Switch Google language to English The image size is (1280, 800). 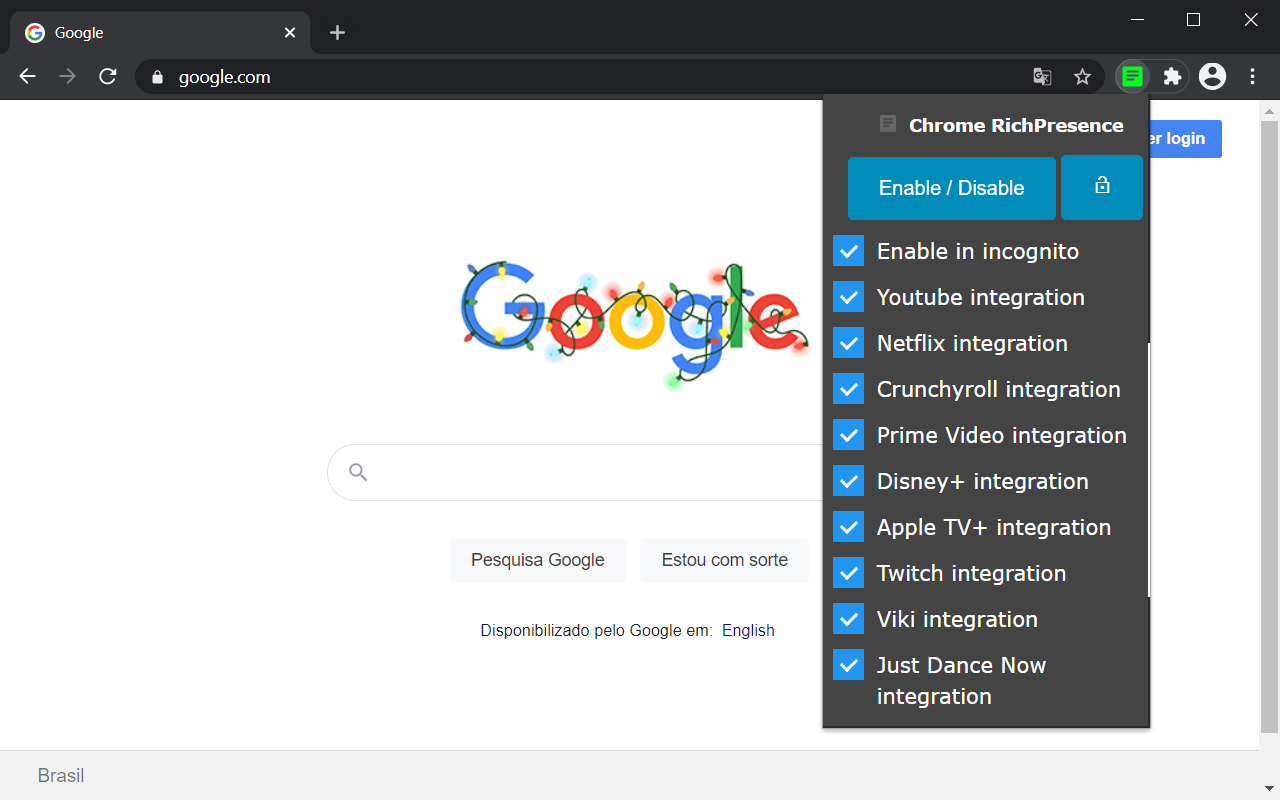tap(748, 630)
